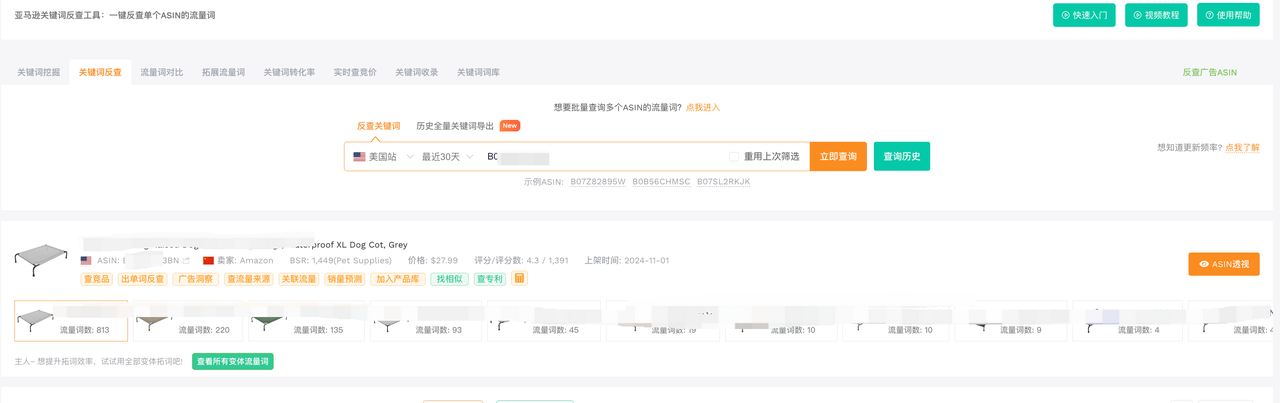This screenshot has width=1280, height=403.
Task: Click the 卖家: Amazon seller text
Action: (x=238, y=260)
